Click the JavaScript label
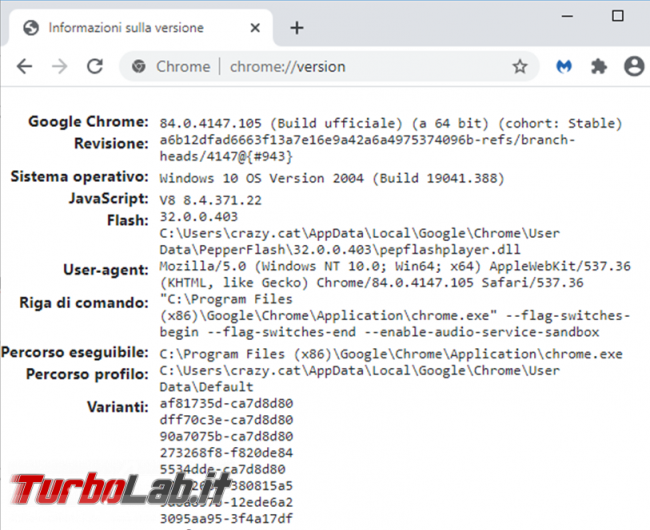This screenshot has width=650, height=530. pos(109,198)
